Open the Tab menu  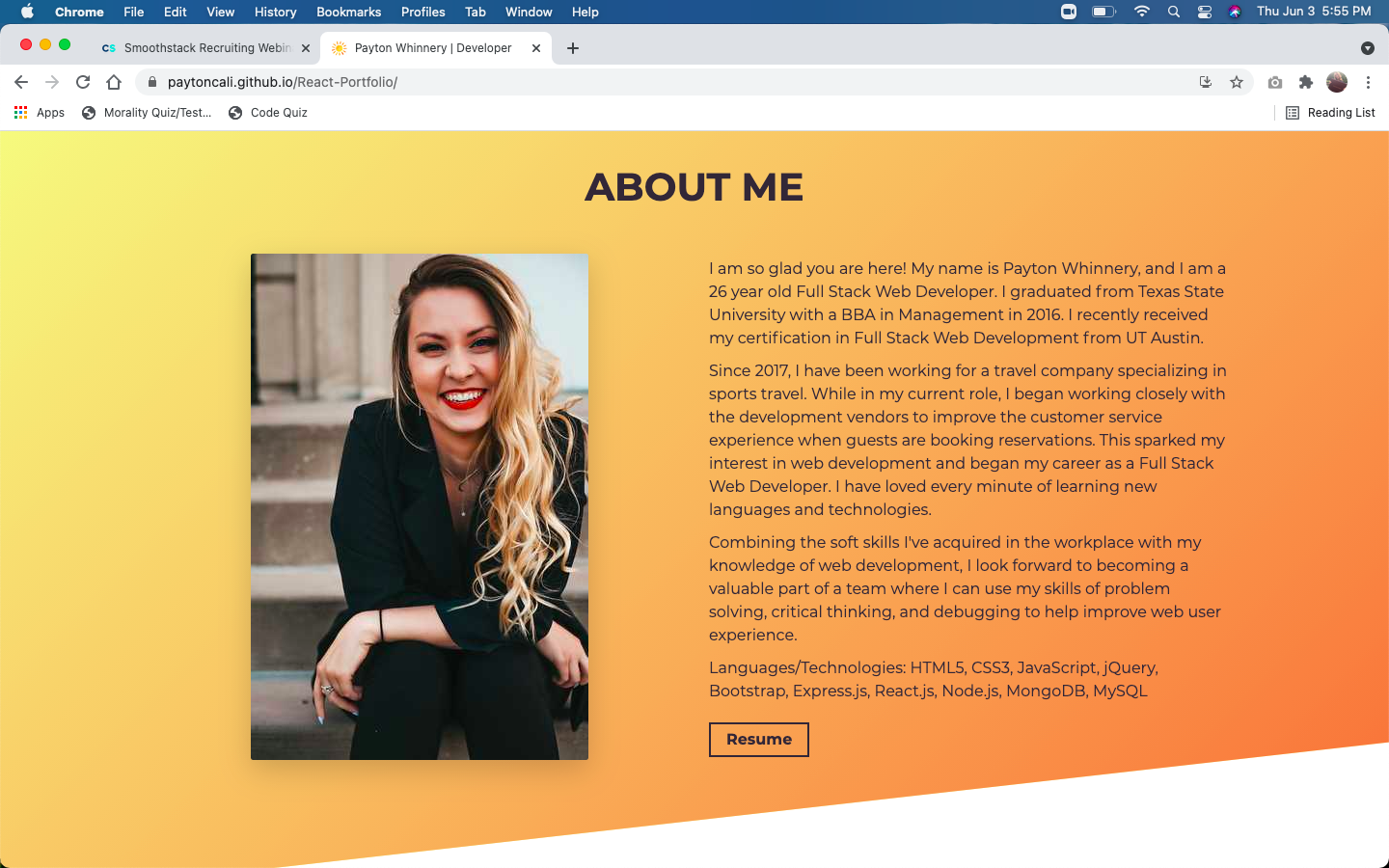click(476, 12)
